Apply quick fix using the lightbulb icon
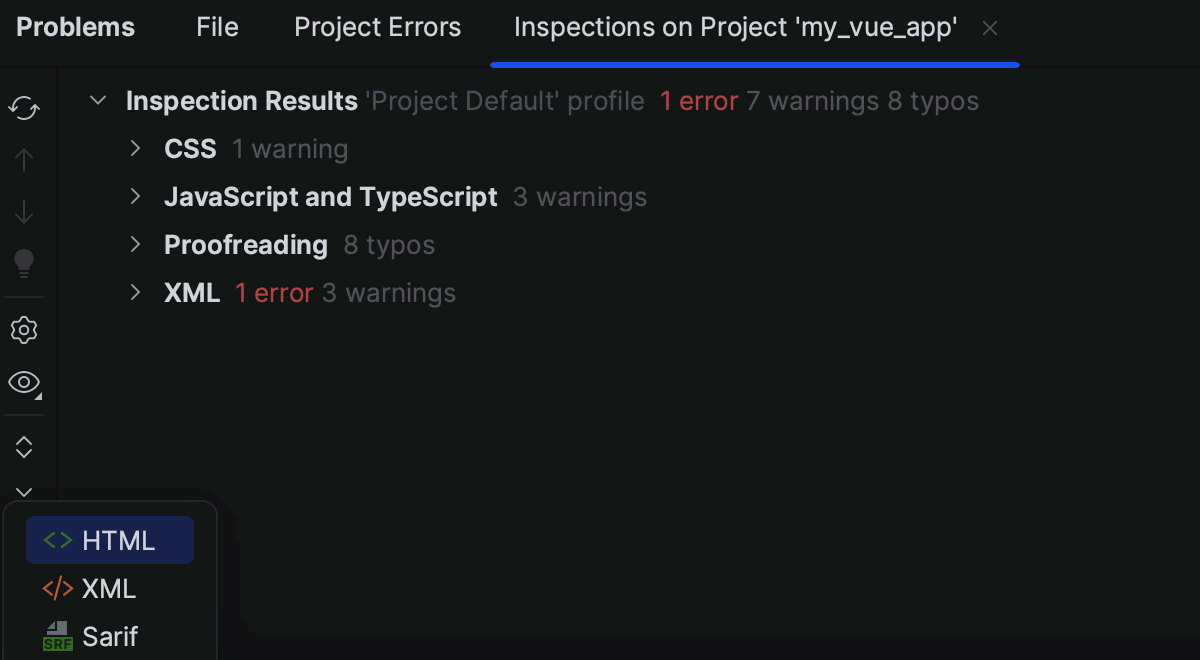The height and width of the screenshot is (660, 1200). (x=23, y=264)
